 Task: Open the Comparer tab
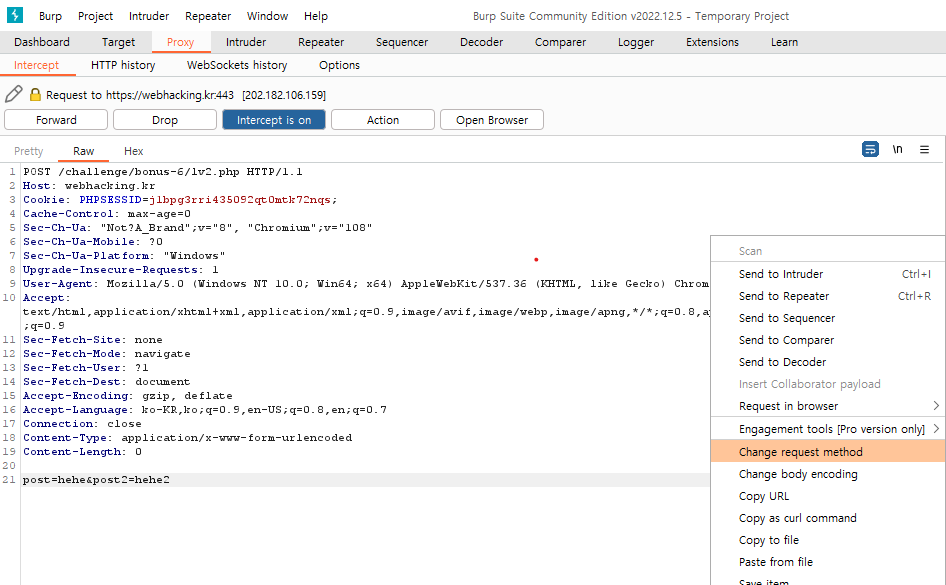click(x=560, y=42)
